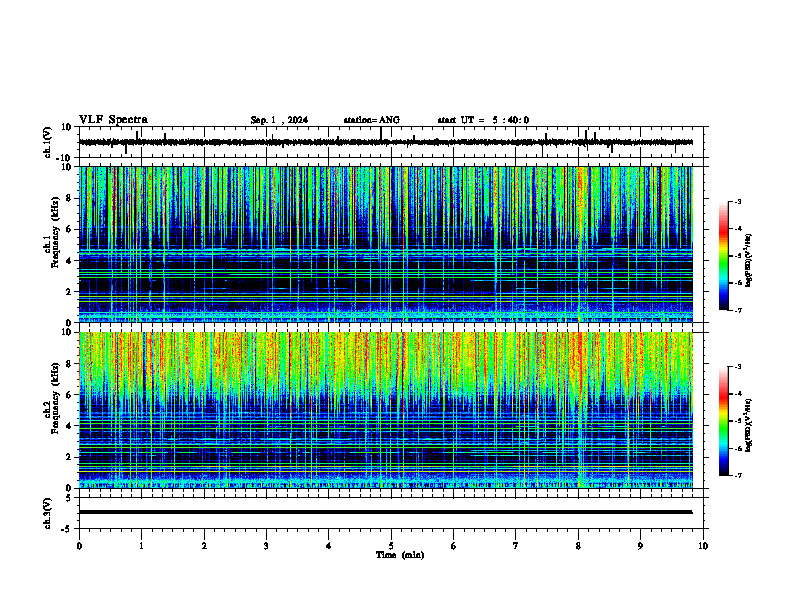Click tick label "5" on the time axis
Screen dimensions: 792x612
(x=391, y=546)
